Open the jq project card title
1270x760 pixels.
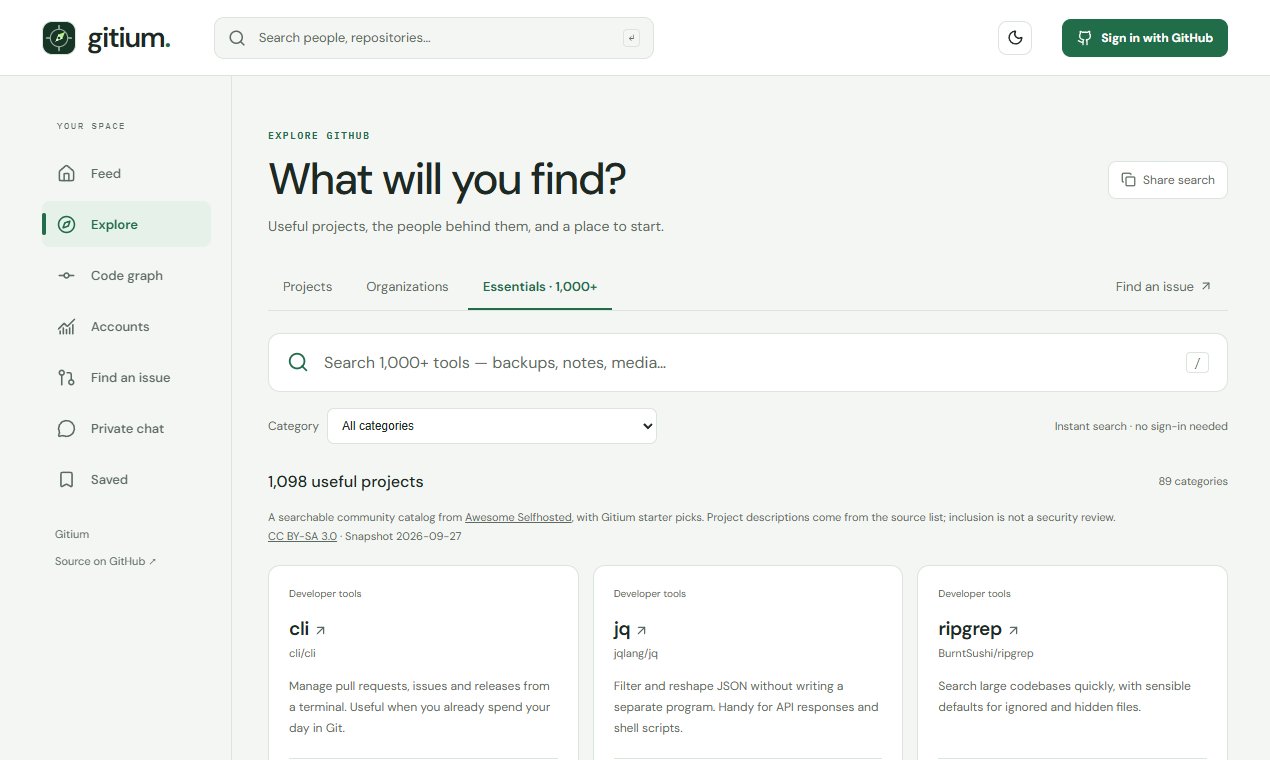click(x=621, y=628)
